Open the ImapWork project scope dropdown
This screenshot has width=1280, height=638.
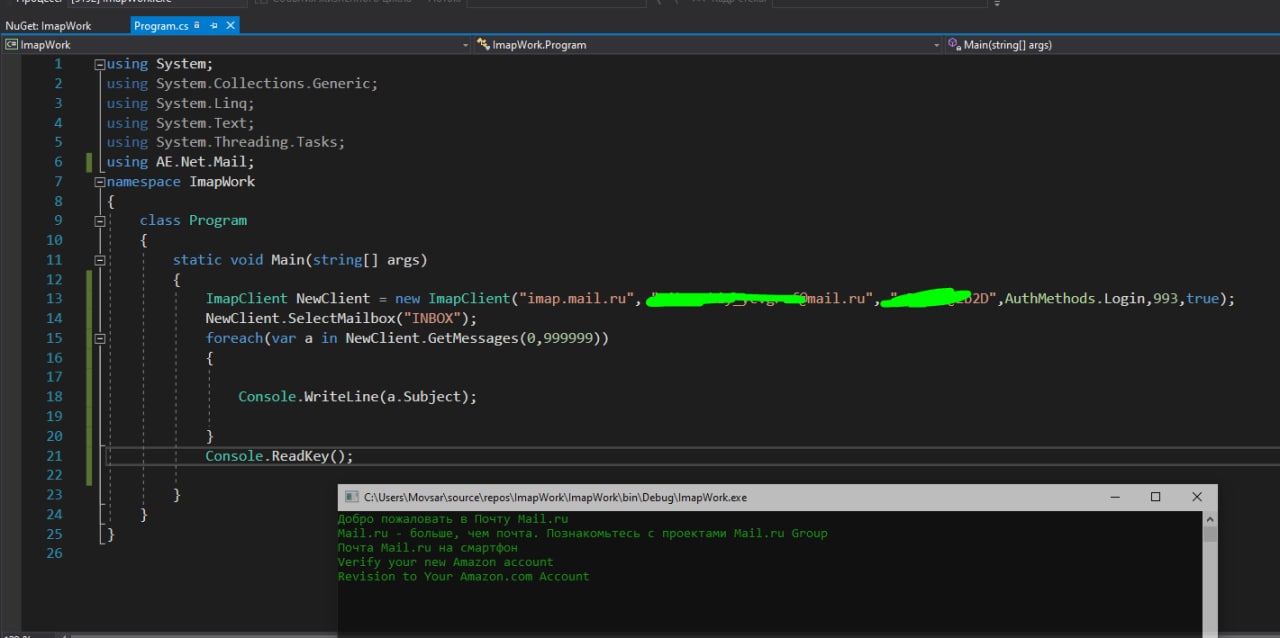[236, 44]
